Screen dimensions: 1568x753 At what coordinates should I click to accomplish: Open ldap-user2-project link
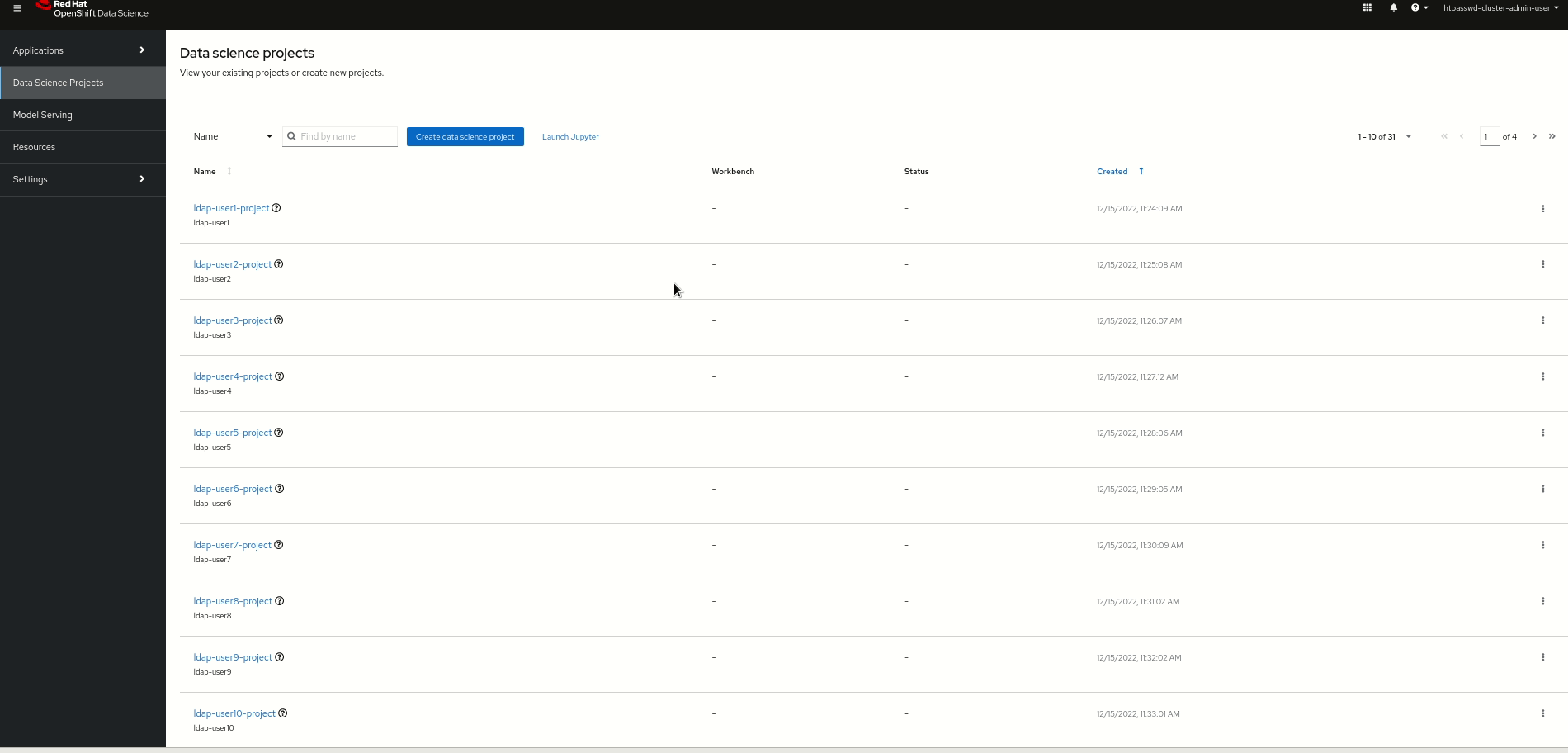[x=233, y=264]
